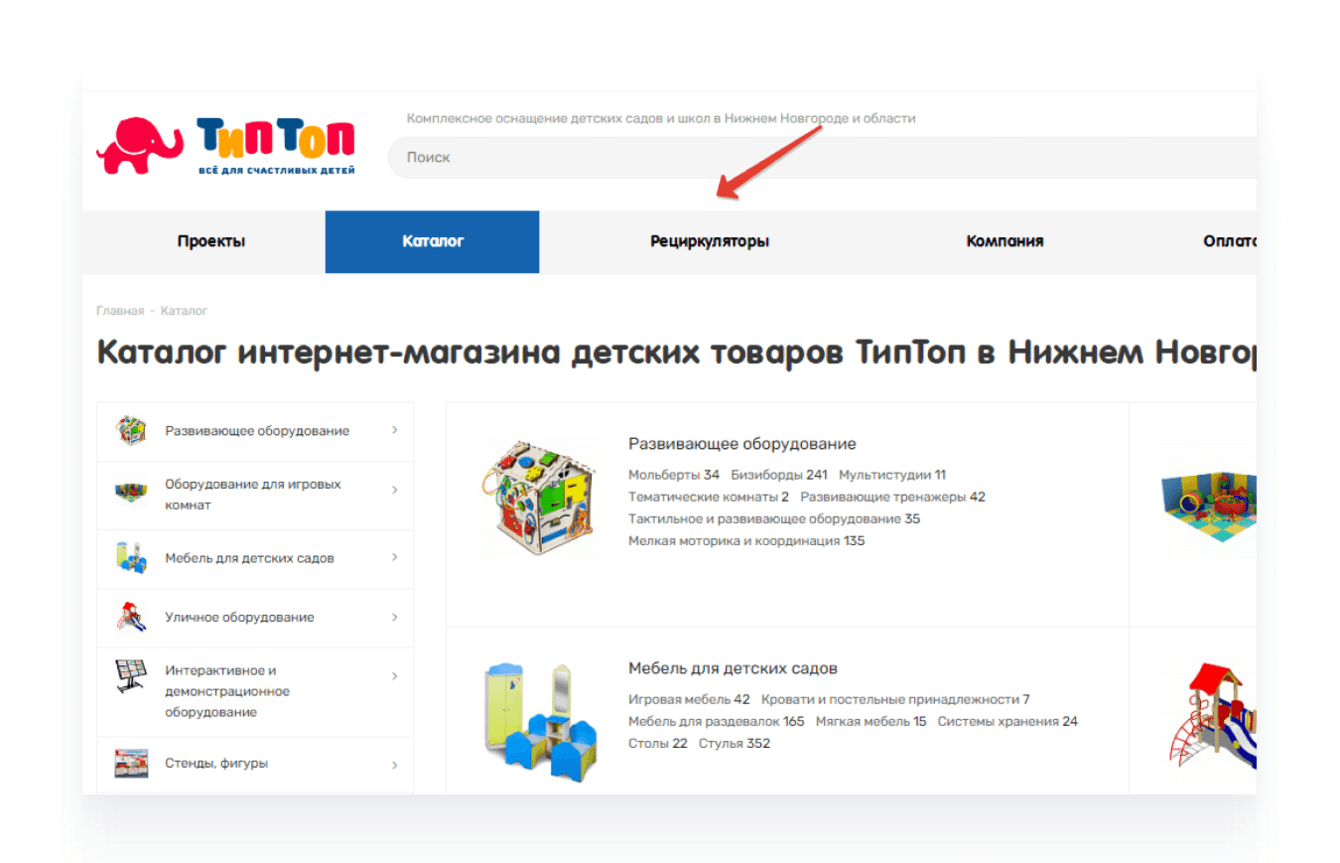The height and width of the screenshot is (863, 1340).
Task: Click the Главная breadcrumb link
Action: (120, 311)
